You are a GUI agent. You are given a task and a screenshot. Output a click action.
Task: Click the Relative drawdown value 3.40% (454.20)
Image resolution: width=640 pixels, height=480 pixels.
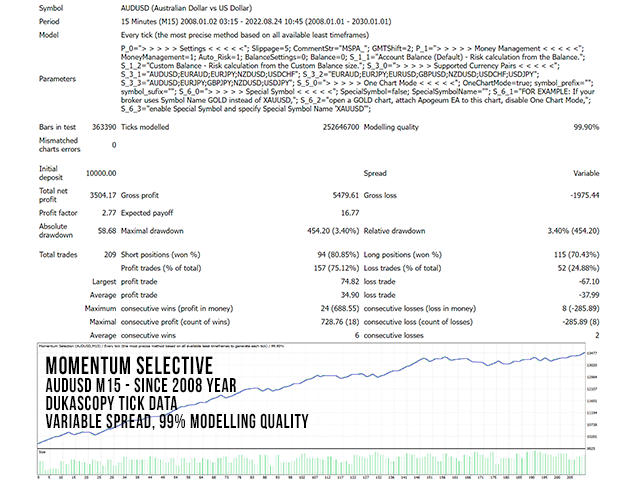tap(573, 231)
